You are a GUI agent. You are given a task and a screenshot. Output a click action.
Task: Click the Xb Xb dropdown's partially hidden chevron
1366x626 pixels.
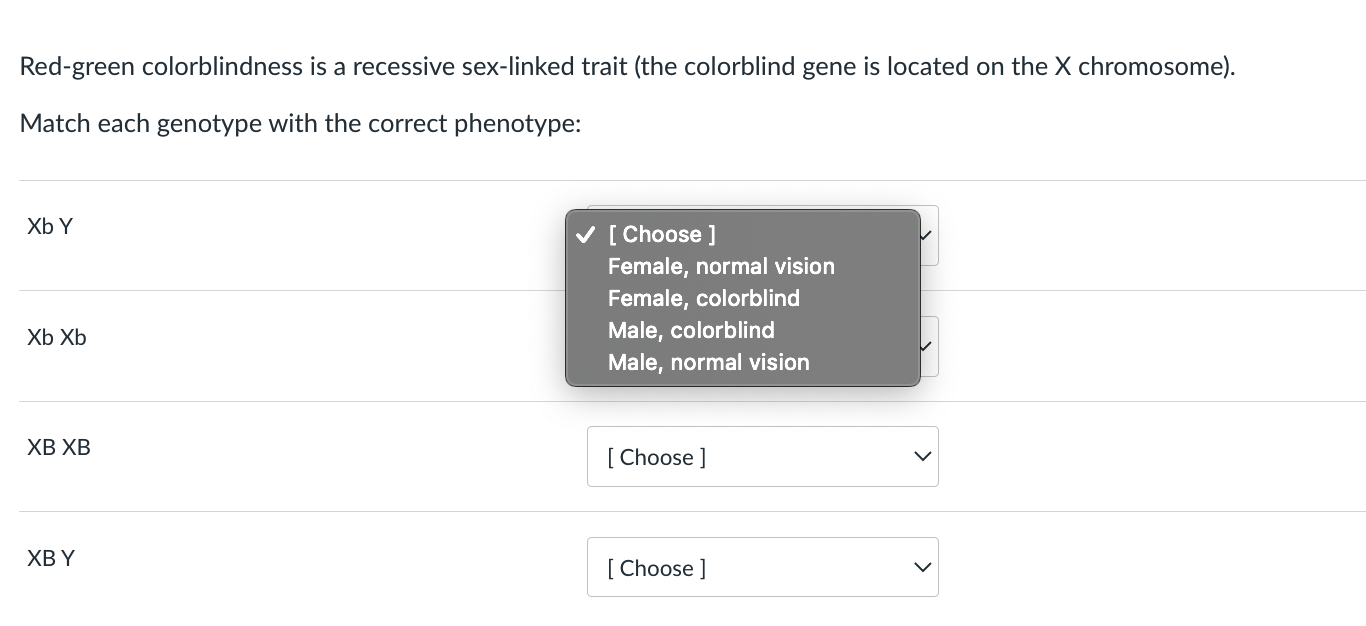click(929, 347)
